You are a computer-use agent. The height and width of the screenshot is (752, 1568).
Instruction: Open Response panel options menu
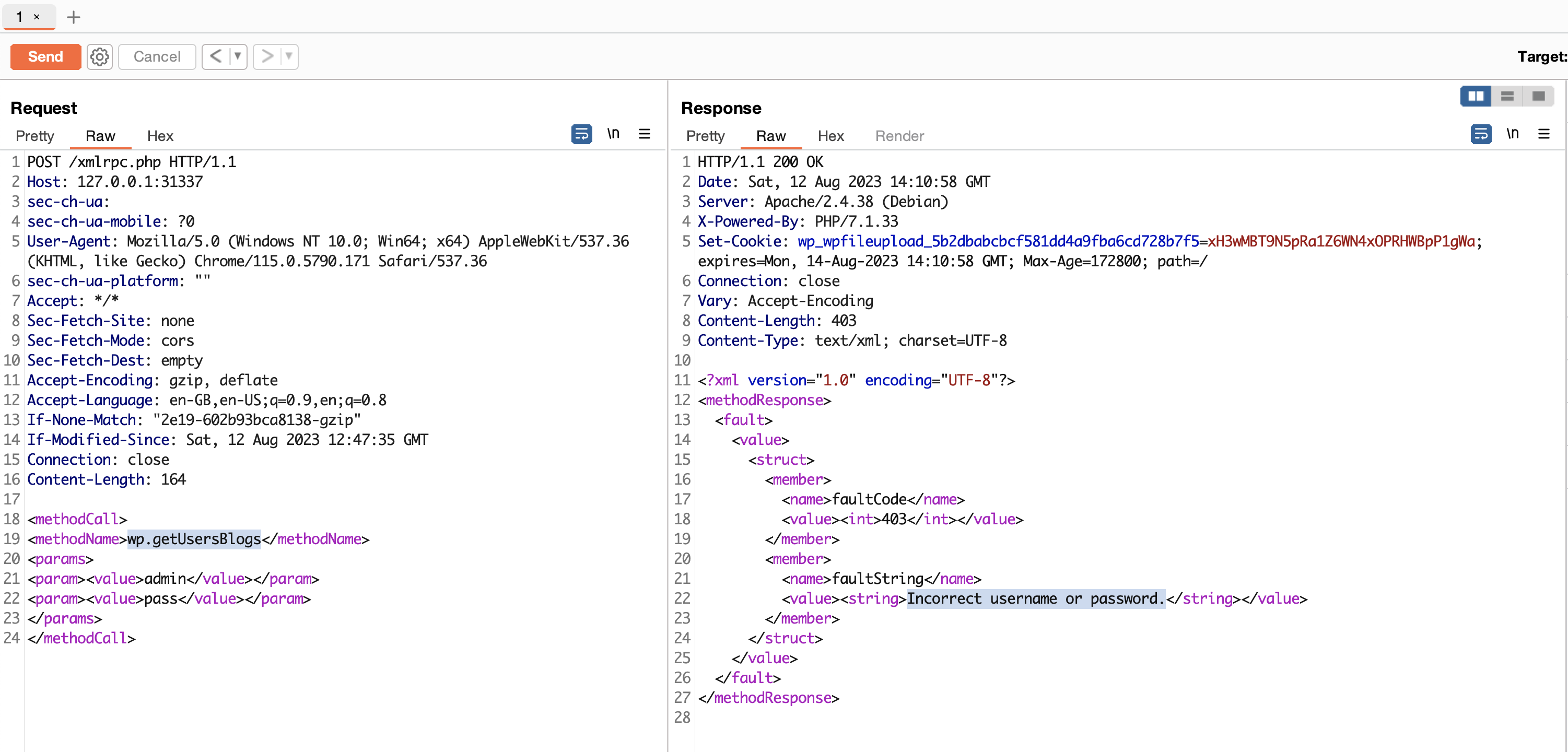pyautogui.click(x=1544, y=133)
